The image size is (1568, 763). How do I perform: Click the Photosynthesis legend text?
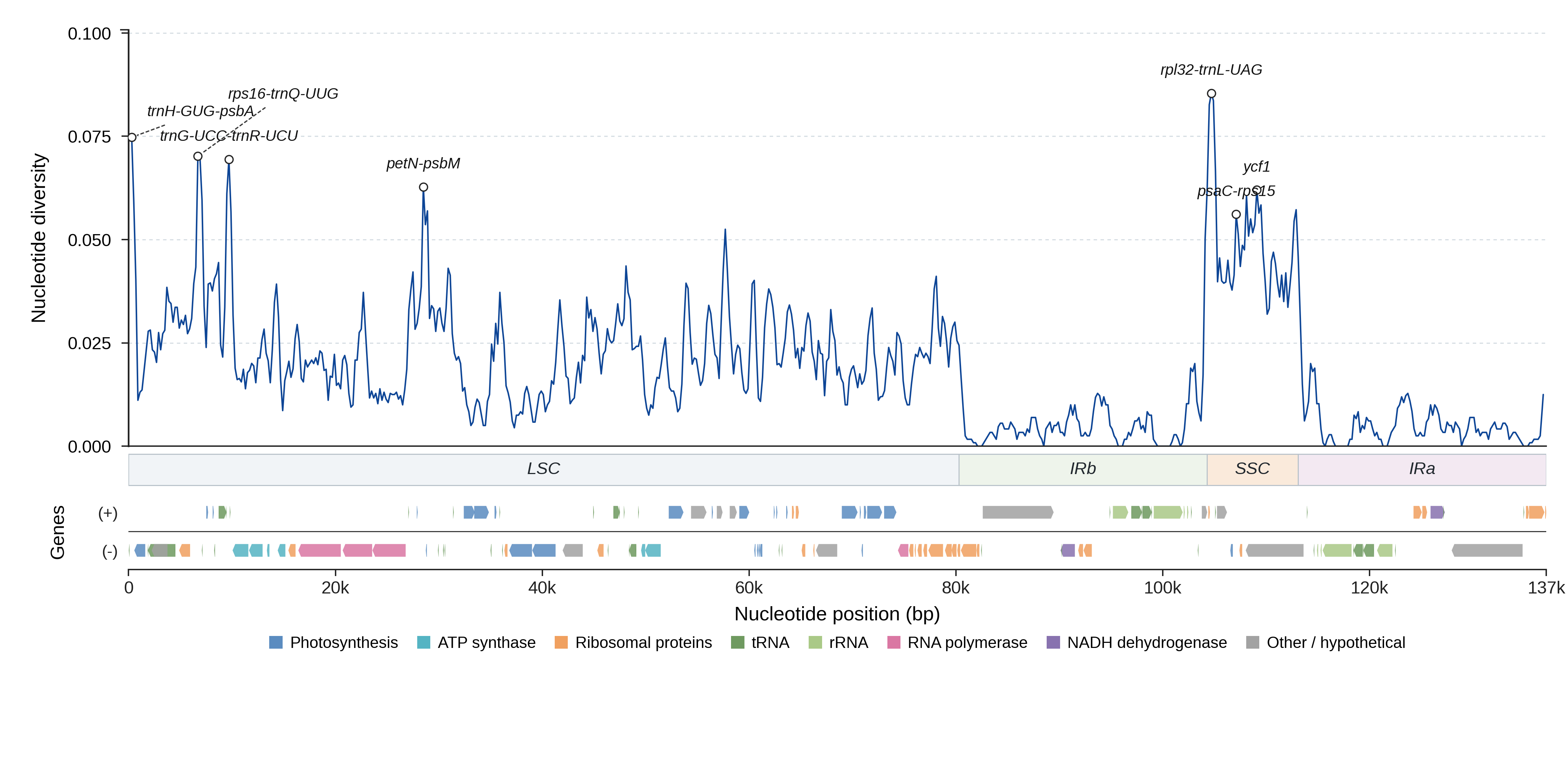coord(344,642)
